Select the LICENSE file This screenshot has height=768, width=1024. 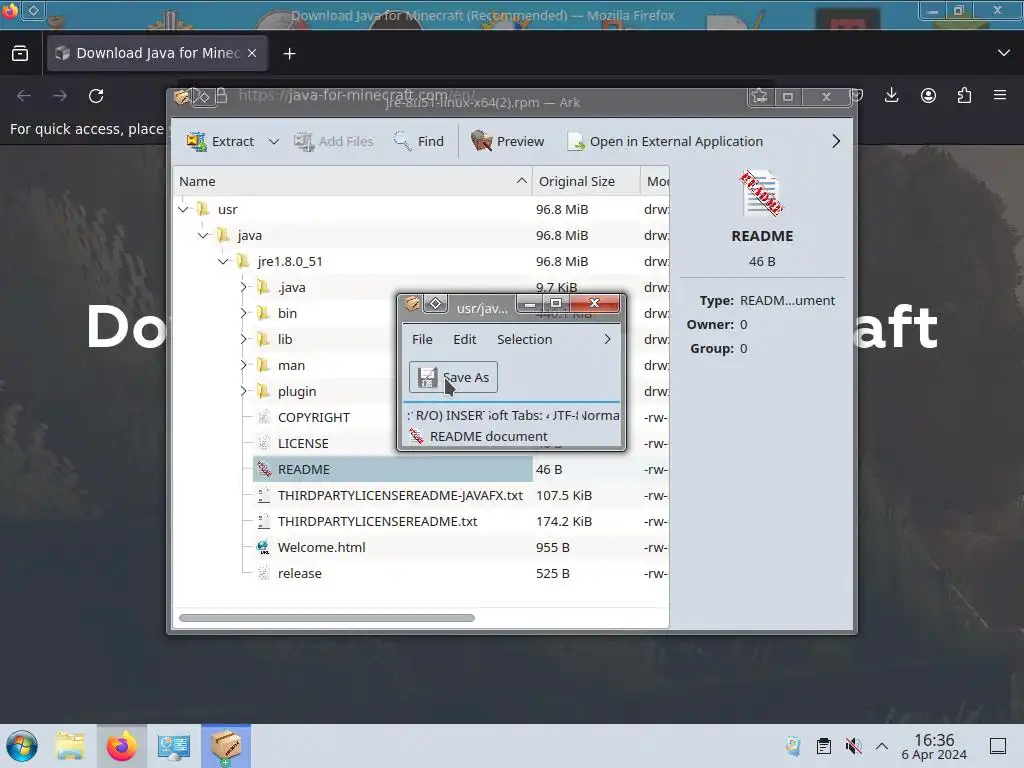pos(303,443)
